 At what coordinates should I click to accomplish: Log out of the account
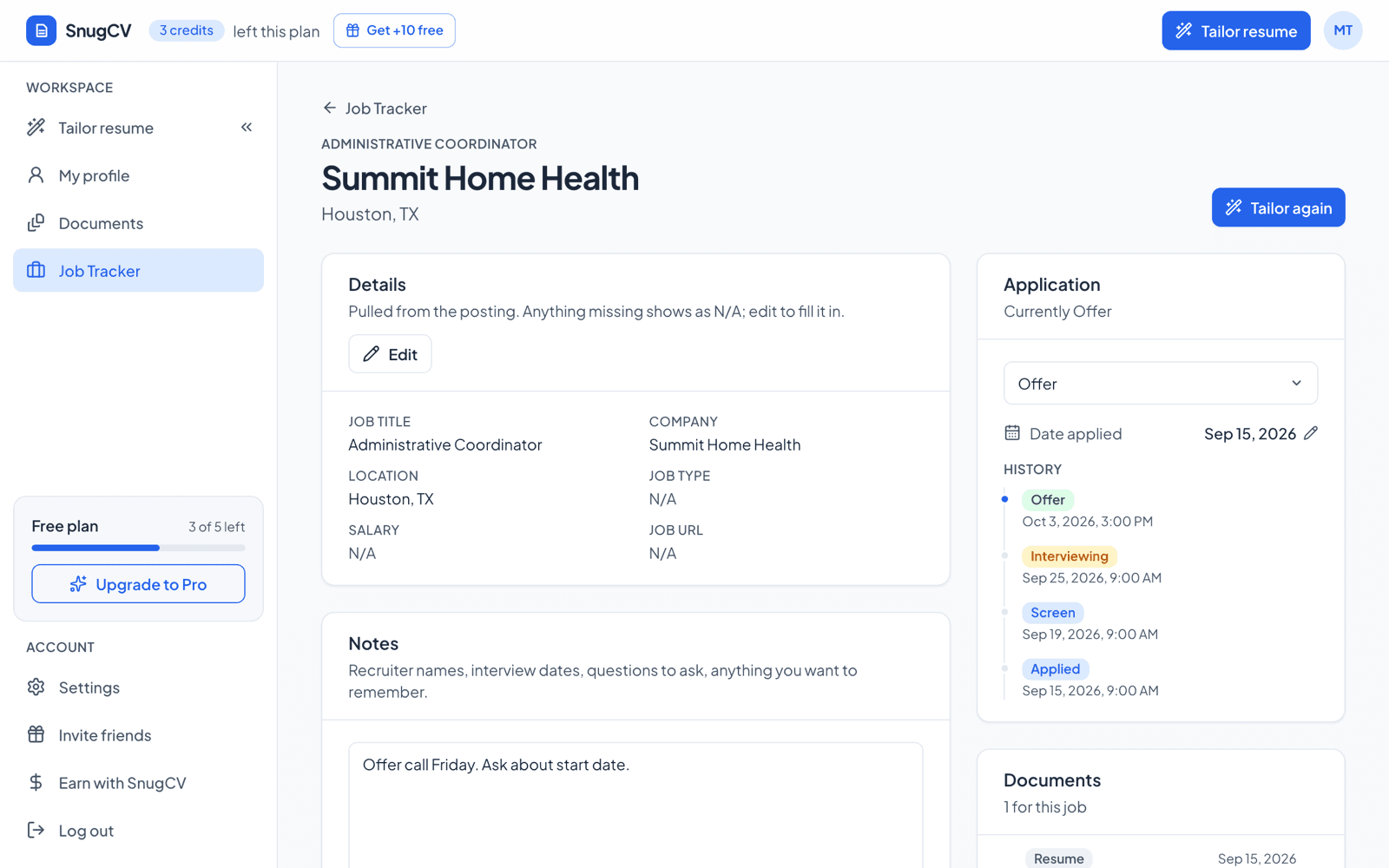139,831
